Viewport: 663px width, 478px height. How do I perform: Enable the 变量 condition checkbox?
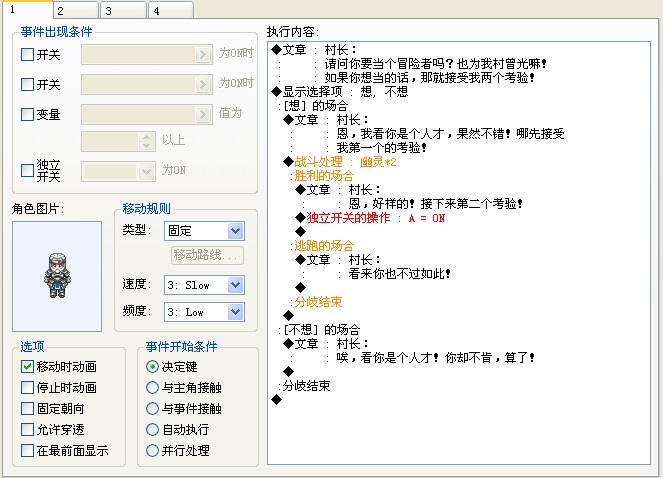[27, 114]
